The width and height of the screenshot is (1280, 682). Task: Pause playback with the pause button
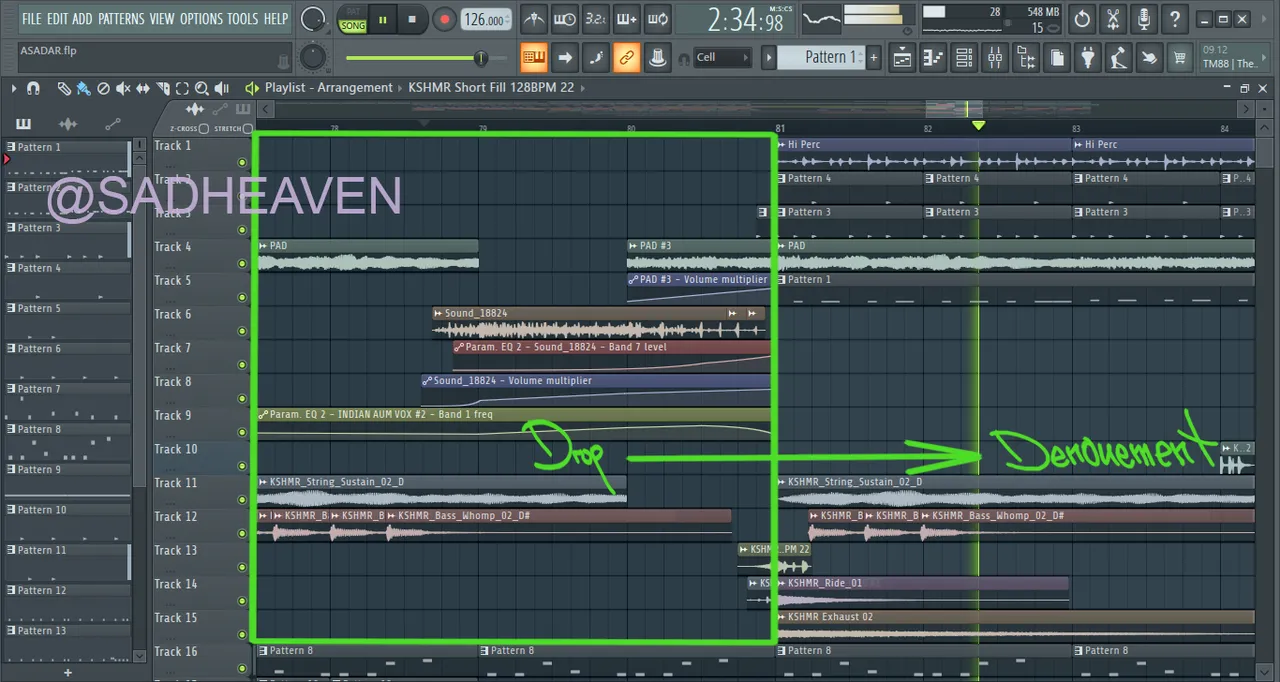pyautogui.click(x=383, y=19)
